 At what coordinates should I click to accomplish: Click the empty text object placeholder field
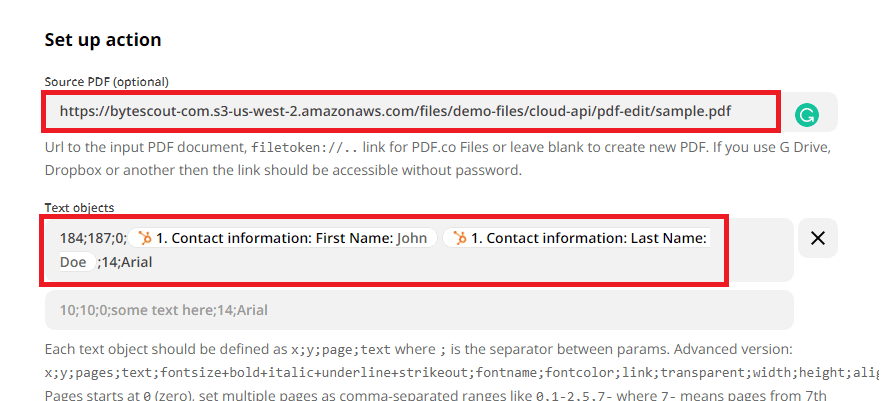[419, 310]
